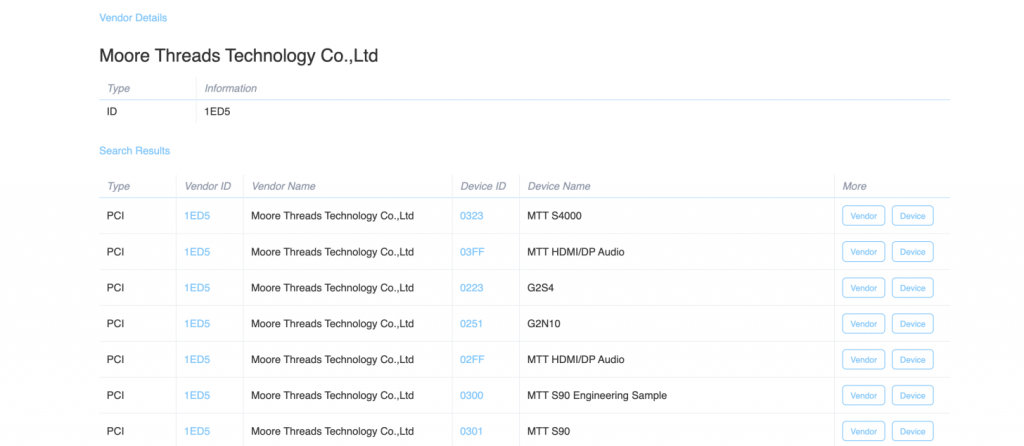Image resolution: width=1024 pixels, height=446 pixels.
Task: Click the Type header in search results table
Action: tap(118, 186)
